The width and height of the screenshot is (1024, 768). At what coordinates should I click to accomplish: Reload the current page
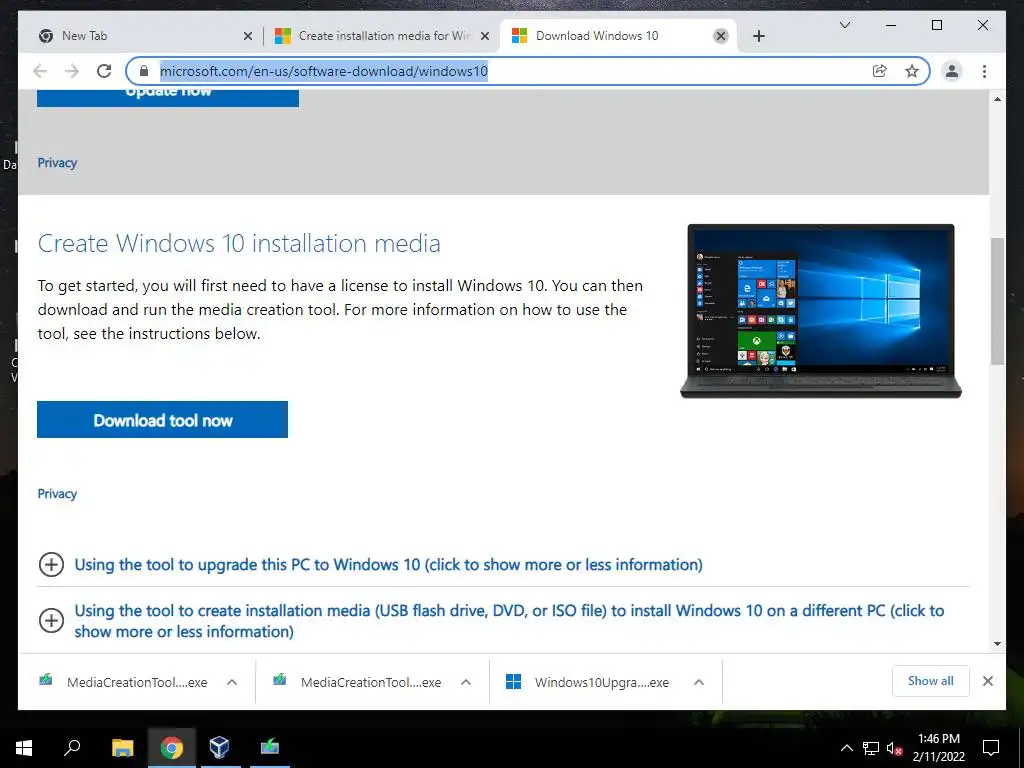pos(104,71)
